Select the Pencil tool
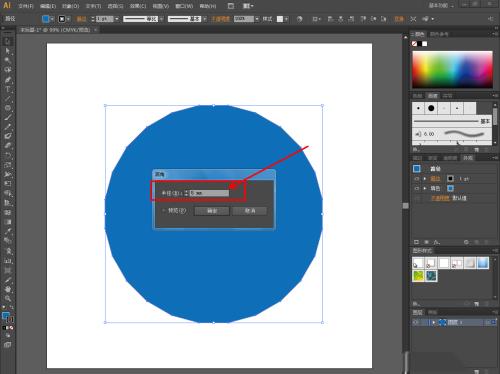Image resolution: width=500 pixels, height=374 pixels. coord(8,127)
